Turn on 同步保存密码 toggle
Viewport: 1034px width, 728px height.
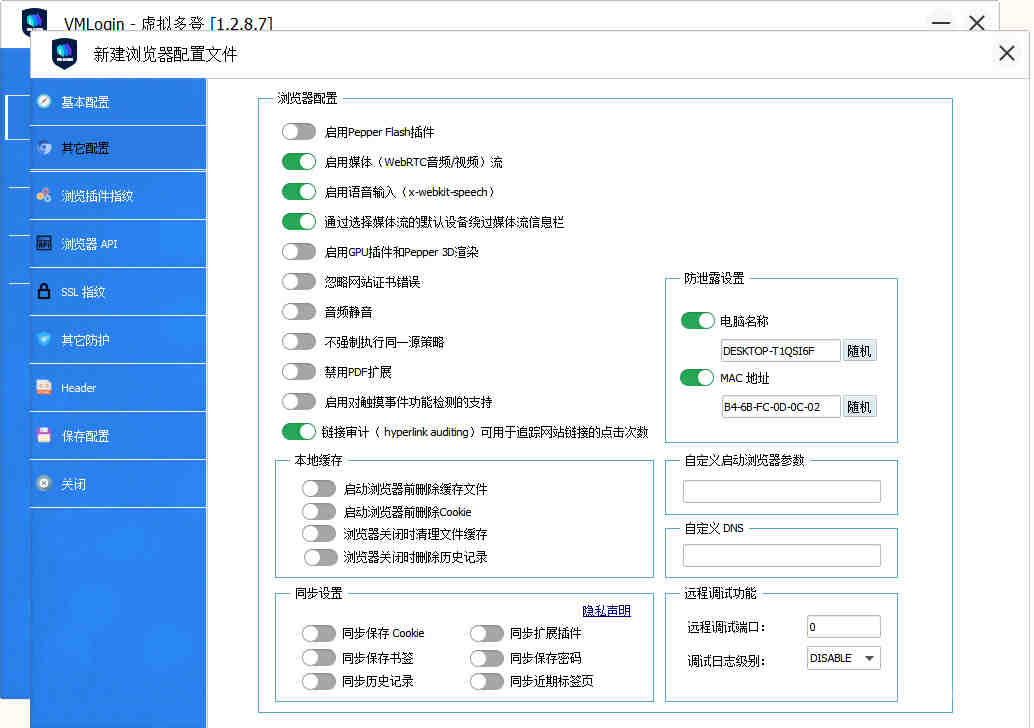point(487,657)
